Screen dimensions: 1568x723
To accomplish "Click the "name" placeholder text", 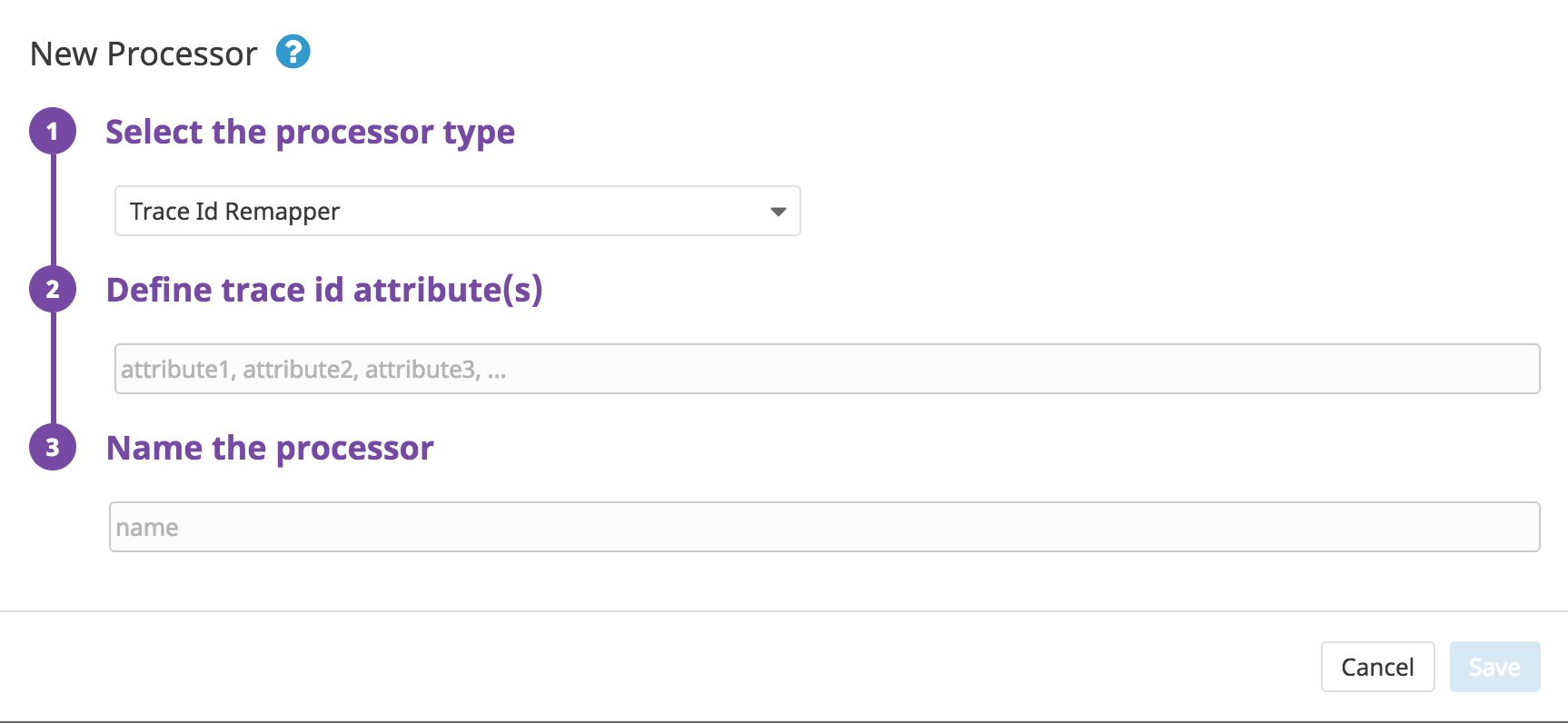I will tap(147, 528).
